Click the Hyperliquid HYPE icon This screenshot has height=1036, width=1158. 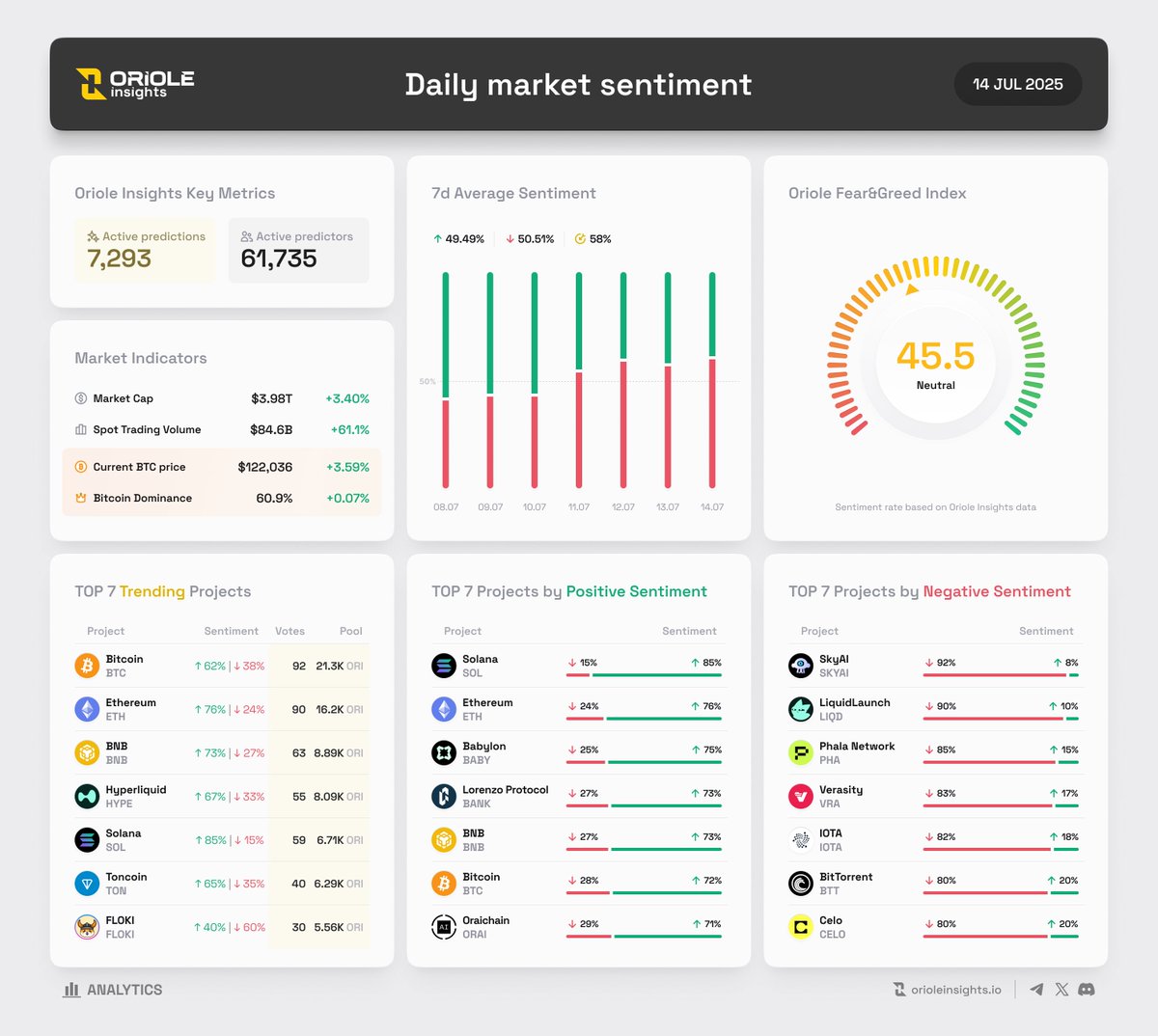(x=87, y=796)
